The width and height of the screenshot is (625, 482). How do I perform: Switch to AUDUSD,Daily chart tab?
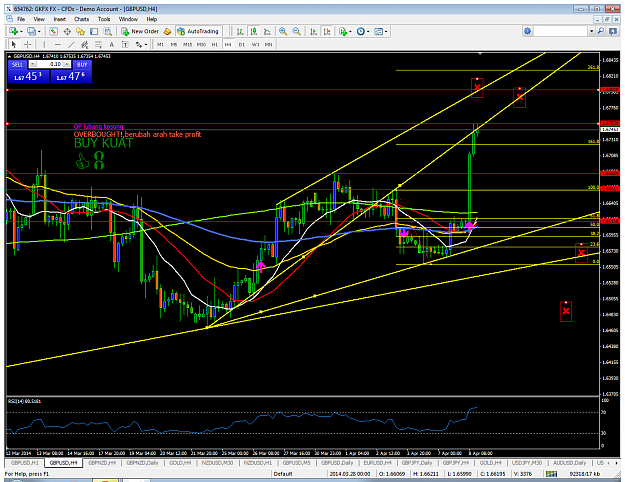pos(570,463)
